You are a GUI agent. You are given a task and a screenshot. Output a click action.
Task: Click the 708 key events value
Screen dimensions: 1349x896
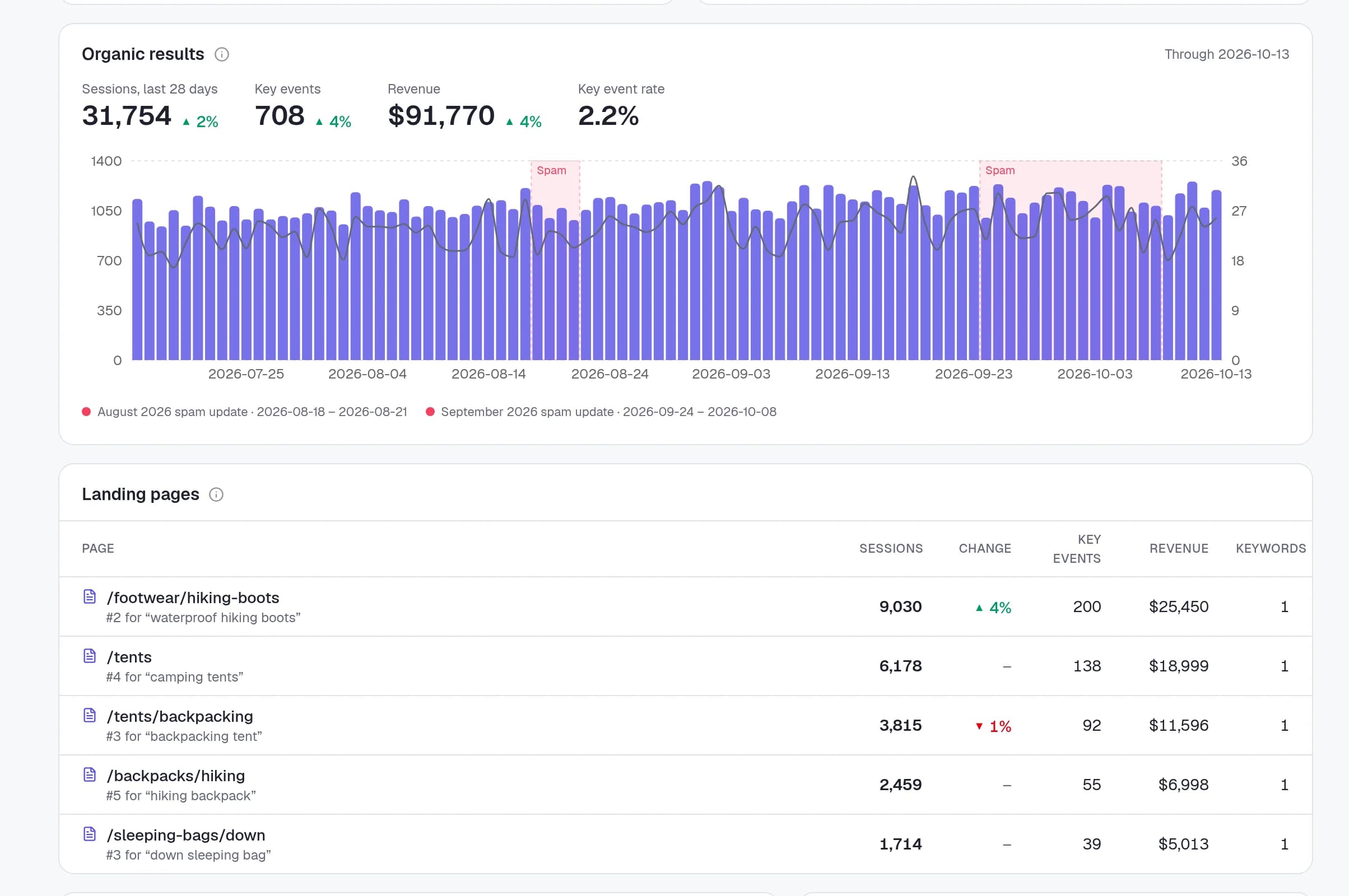click(x=280, y=116)
